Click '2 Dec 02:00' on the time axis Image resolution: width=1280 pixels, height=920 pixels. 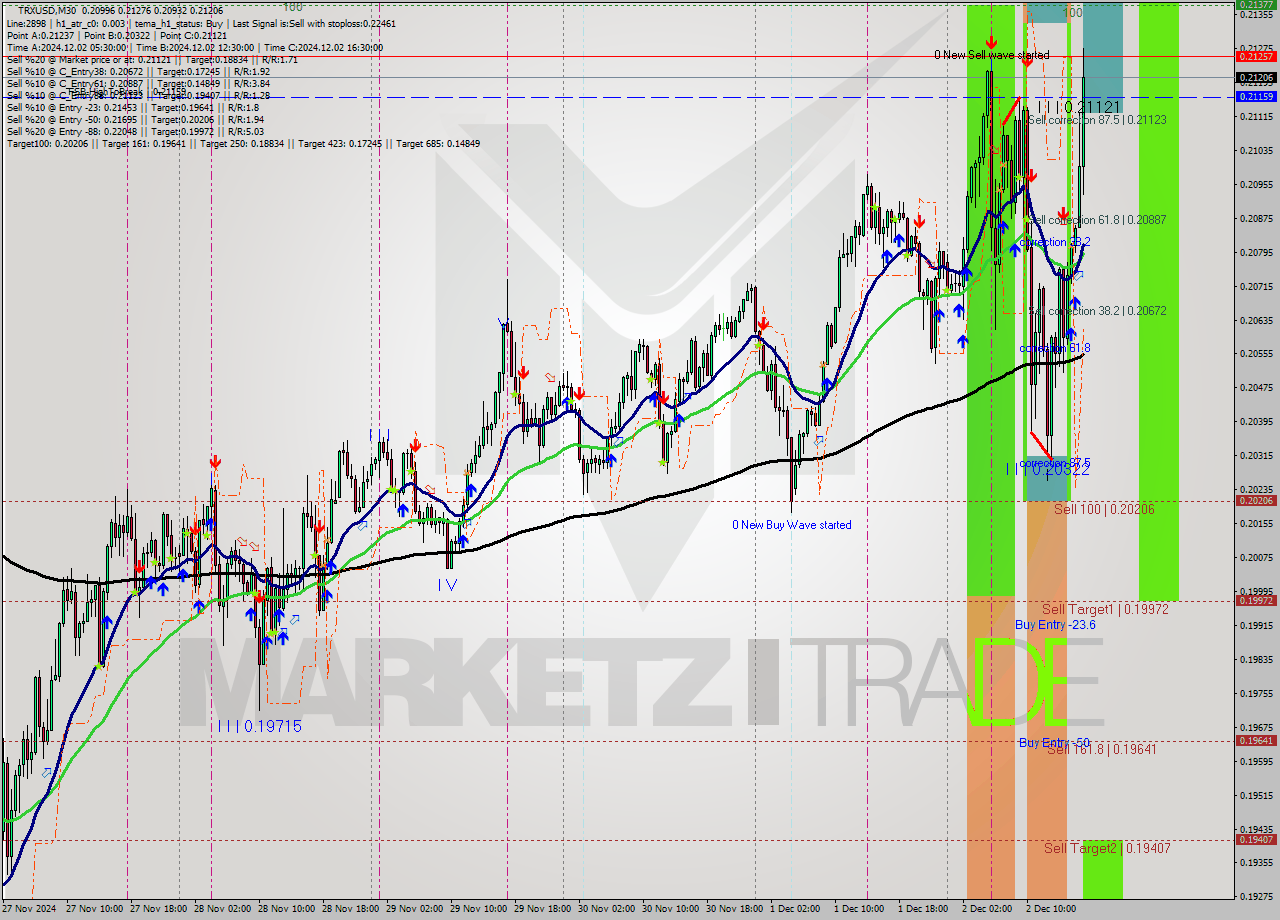coord(987,910)
